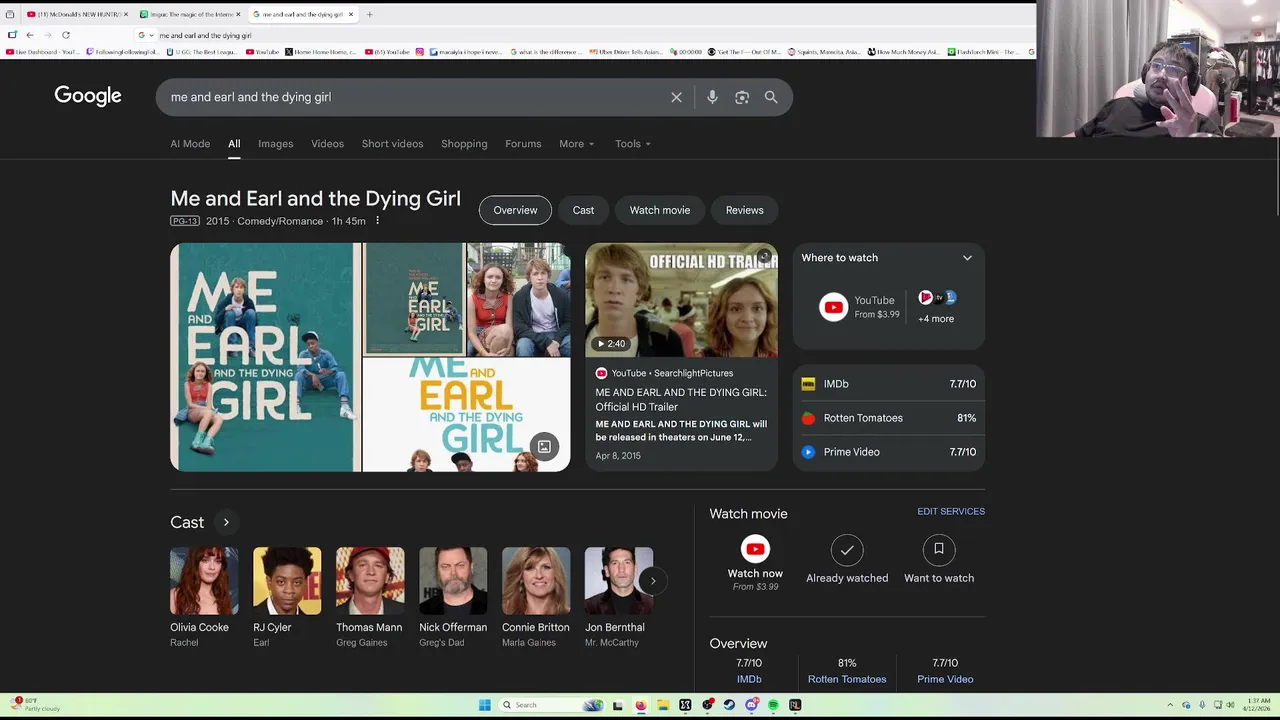The width and height of the screenshot is (1280, 720).
Task: Close the active Google search browser tab
Action: click(351, 14)
